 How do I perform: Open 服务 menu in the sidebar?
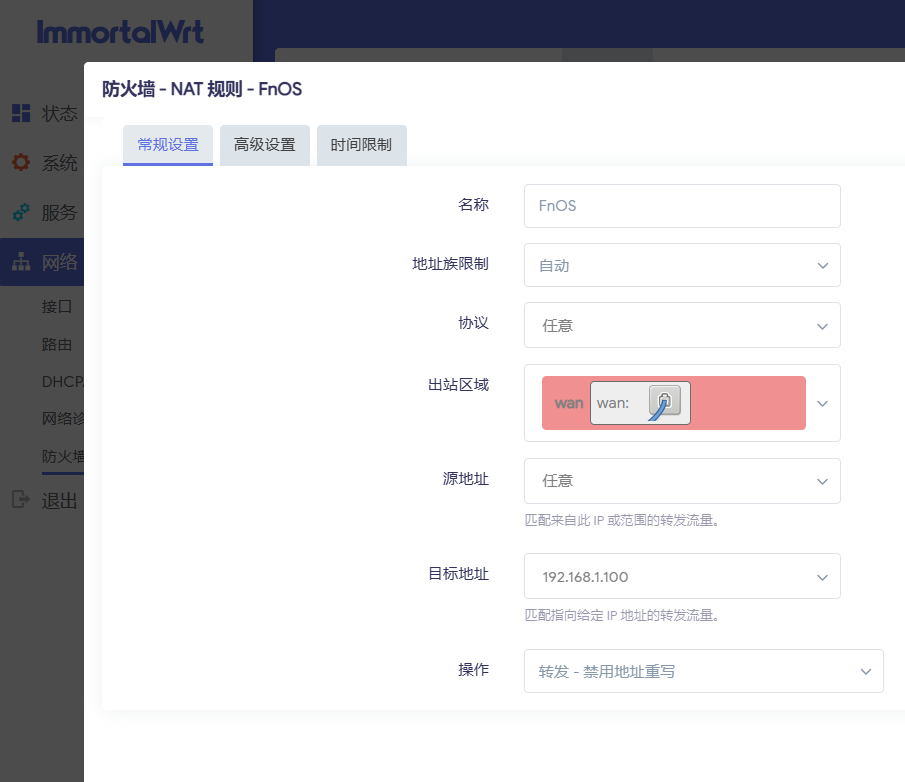59,212
